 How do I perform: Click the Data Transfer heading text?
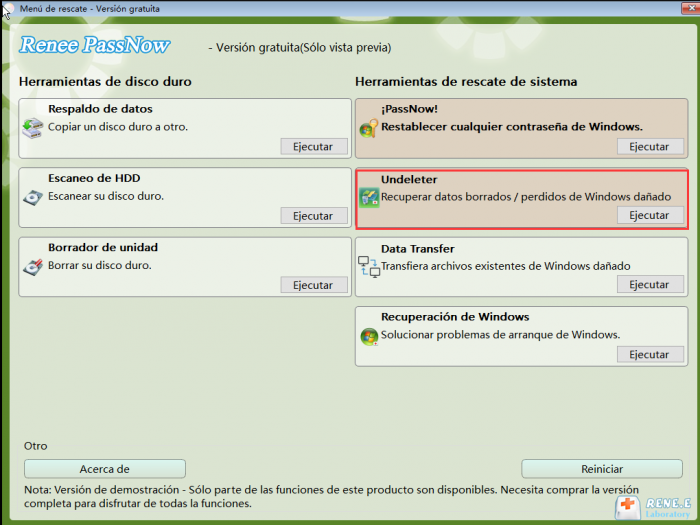coord(417,249)
